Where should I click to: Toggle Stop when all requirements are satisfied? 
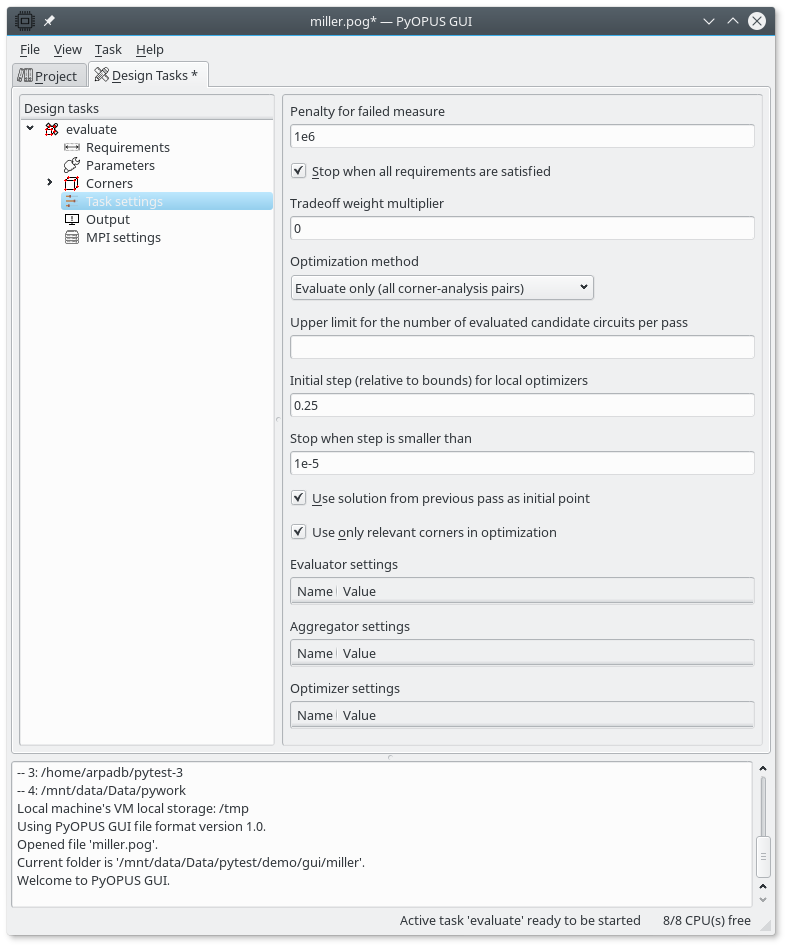[x=299, y=171]
